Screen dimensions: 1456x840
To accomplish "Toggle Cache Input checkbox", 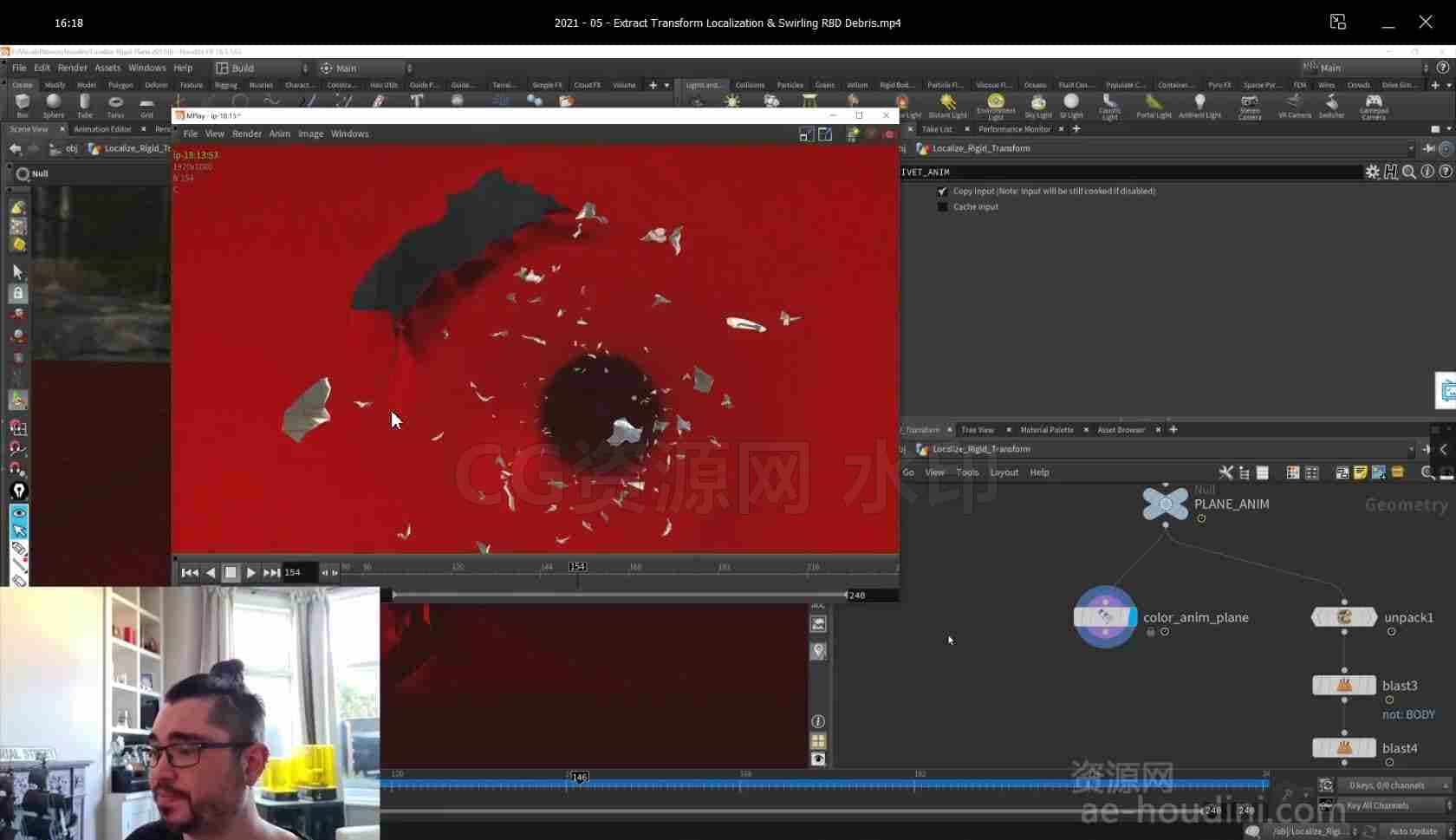I will tap(942, 206).
